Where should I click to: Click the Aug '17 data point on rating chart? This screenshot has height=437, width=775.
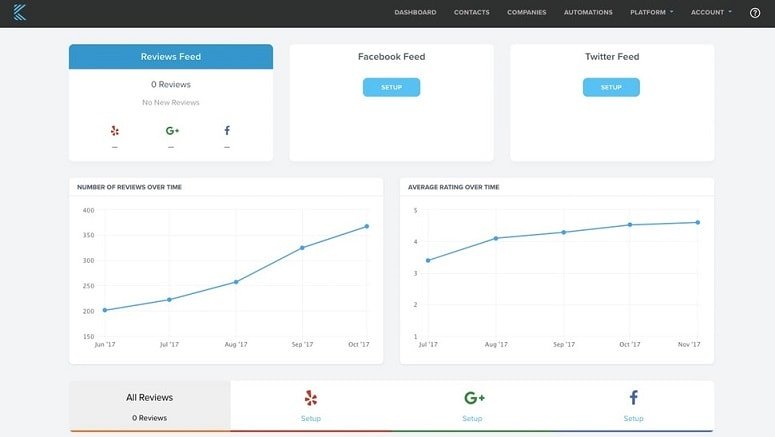click(496, 238)
